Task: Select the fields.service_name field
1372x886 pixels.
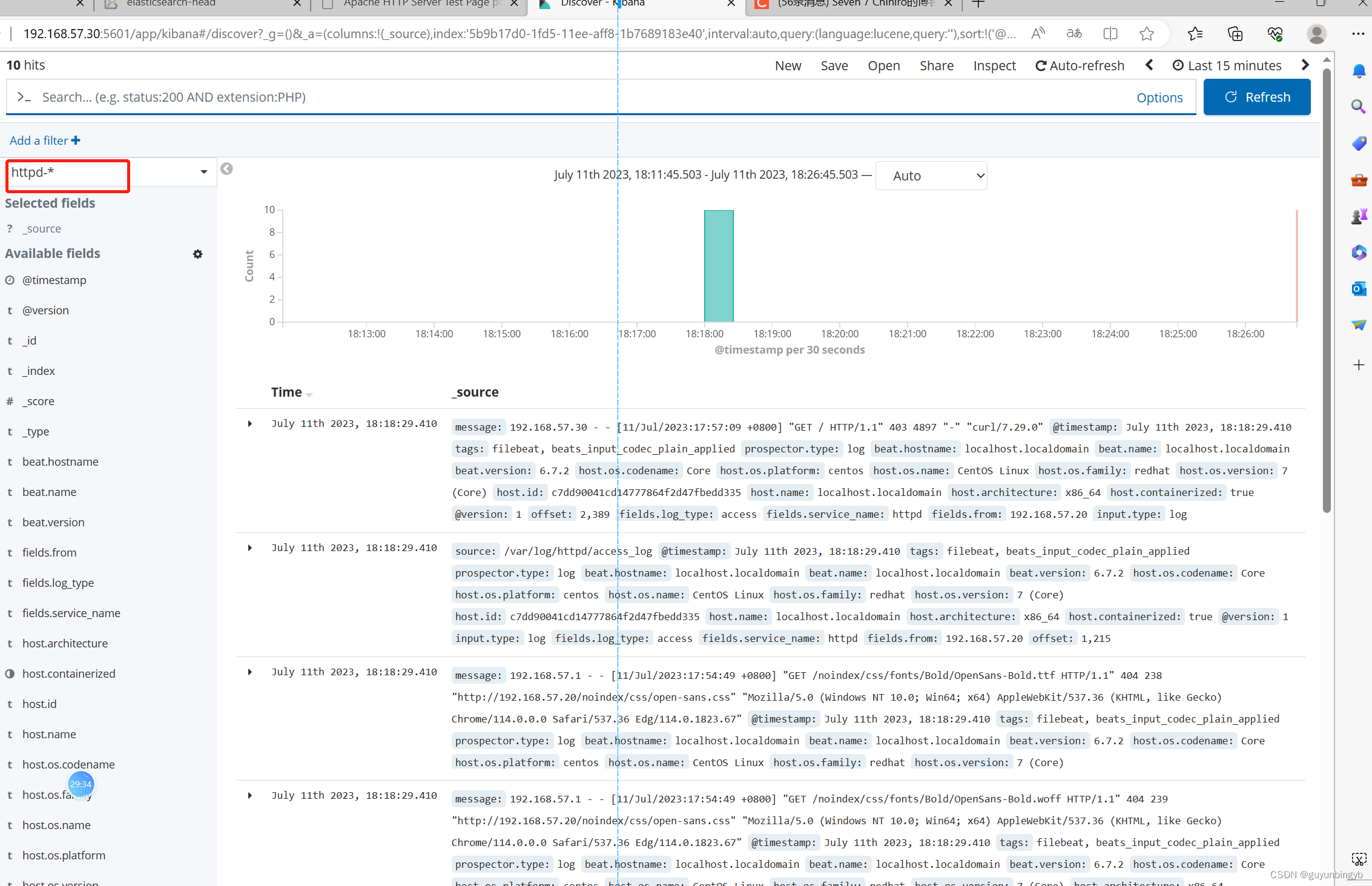Action: 71,613
